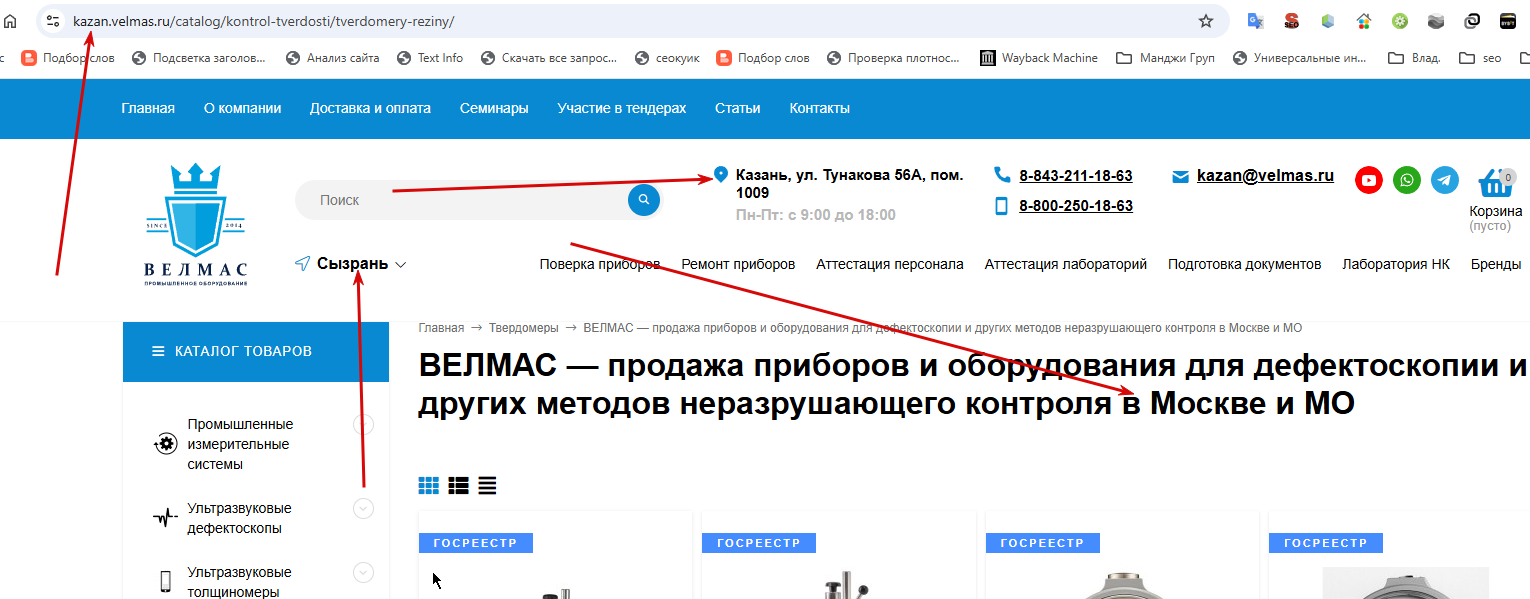Open the Сызрань city selector dropdown
The width and height of the screenshot is (1530, 599).
pos(351,264)
